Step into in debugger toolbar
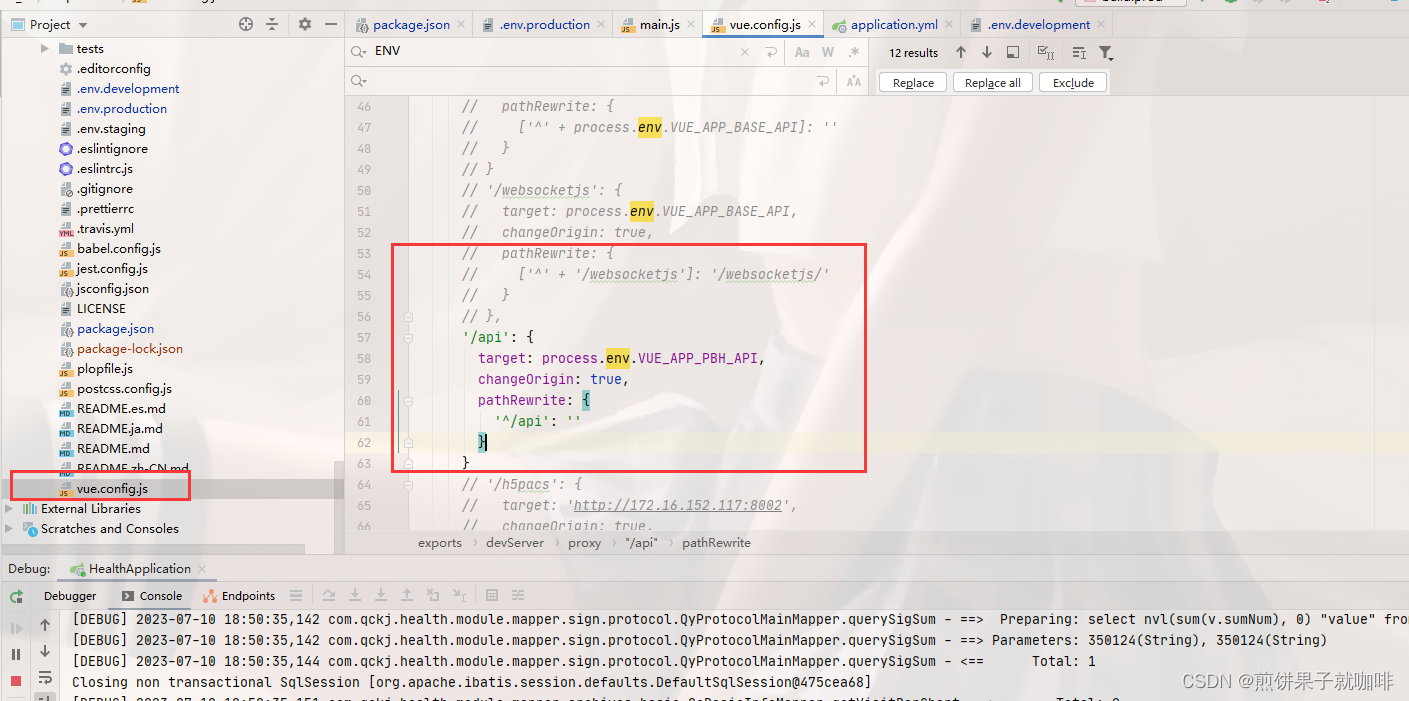 pyautogui.click(x=354, y=596)
